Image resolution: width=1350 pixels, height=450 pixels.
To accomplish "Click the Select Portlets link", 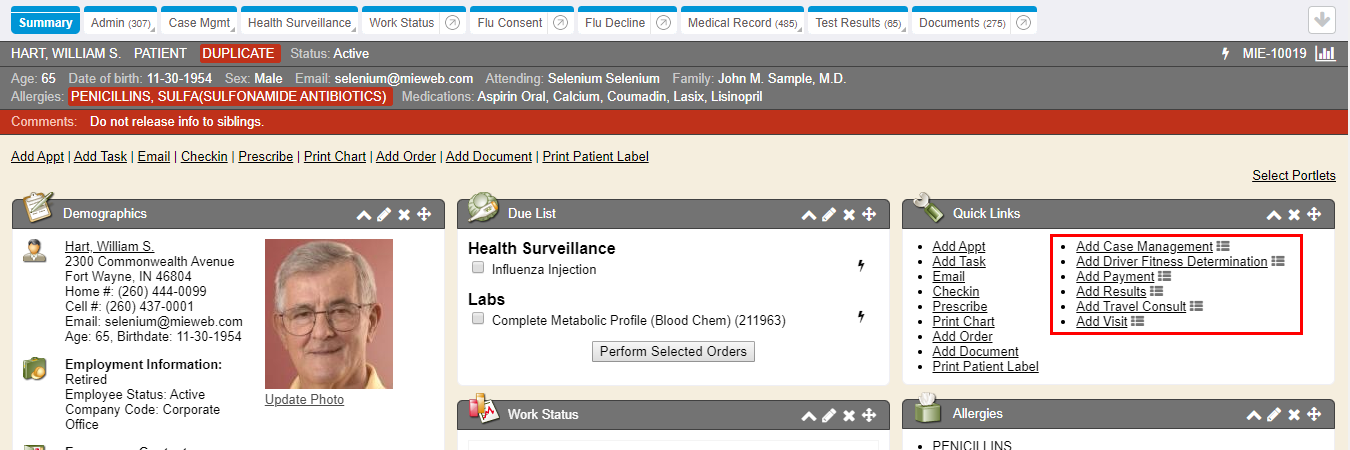I will [x=1293, y=176].
